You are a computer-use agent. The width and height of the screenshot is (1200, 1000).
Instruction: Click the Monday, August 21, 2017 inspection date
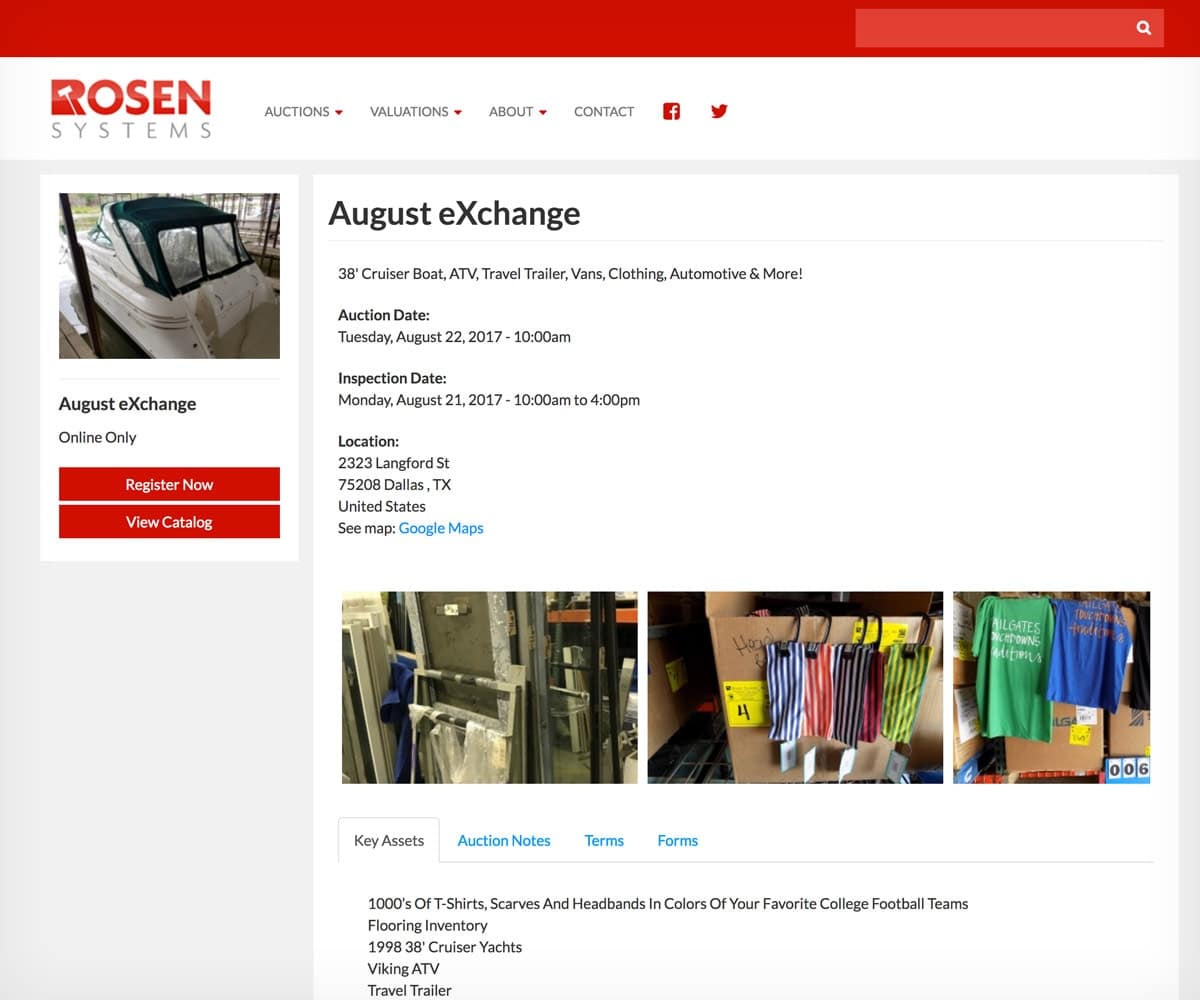[x=489, y=400]
